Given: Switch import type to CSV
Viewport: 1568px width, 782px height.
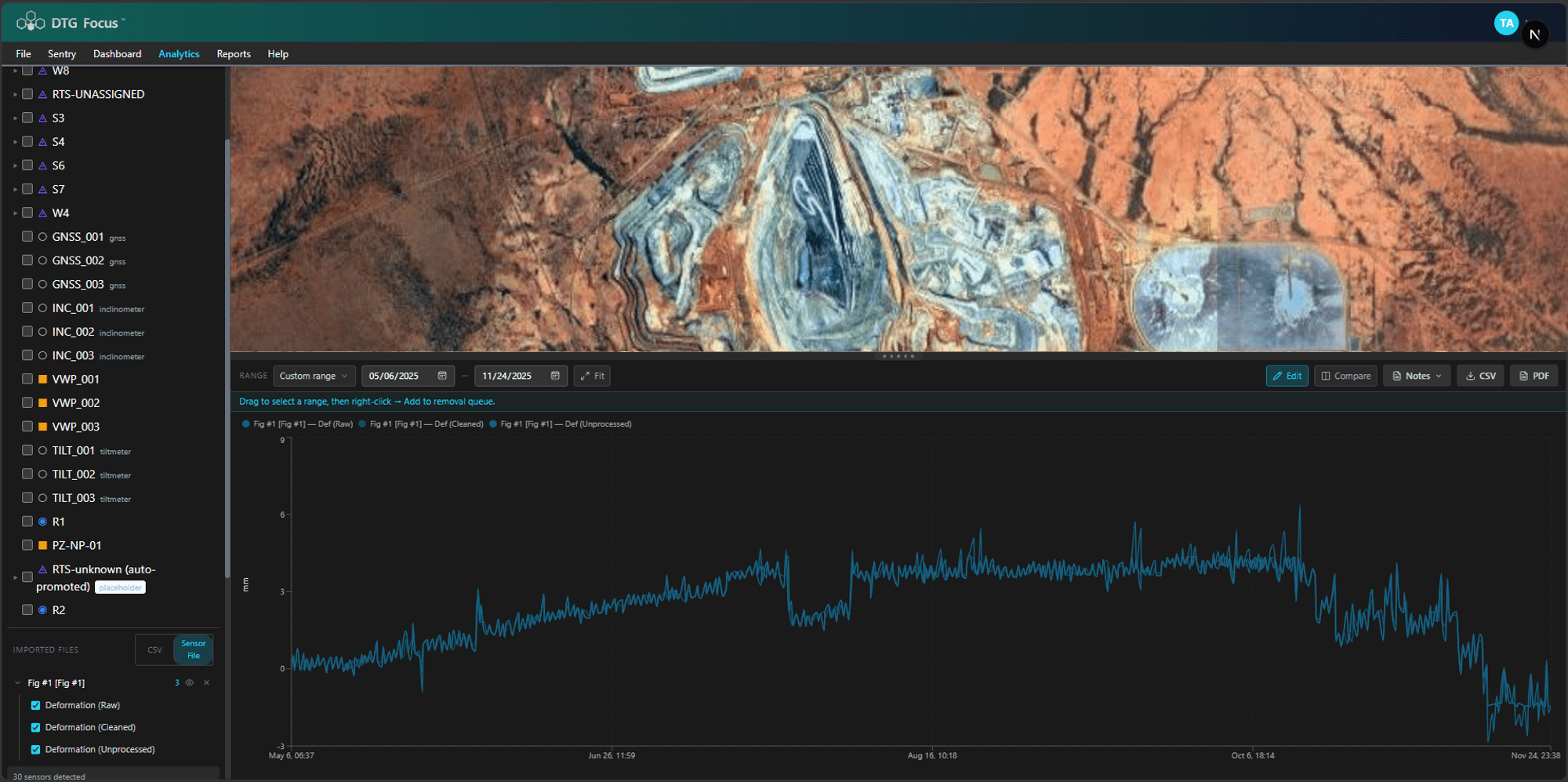Looking at the screenshot, I should [x=154, y=649].
